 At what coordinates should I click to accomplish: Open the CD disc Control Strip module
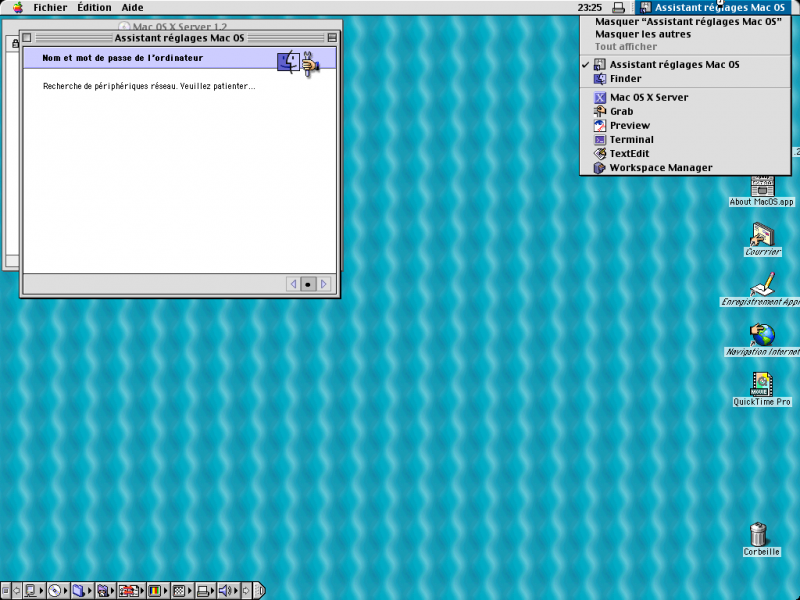[59, 591]
